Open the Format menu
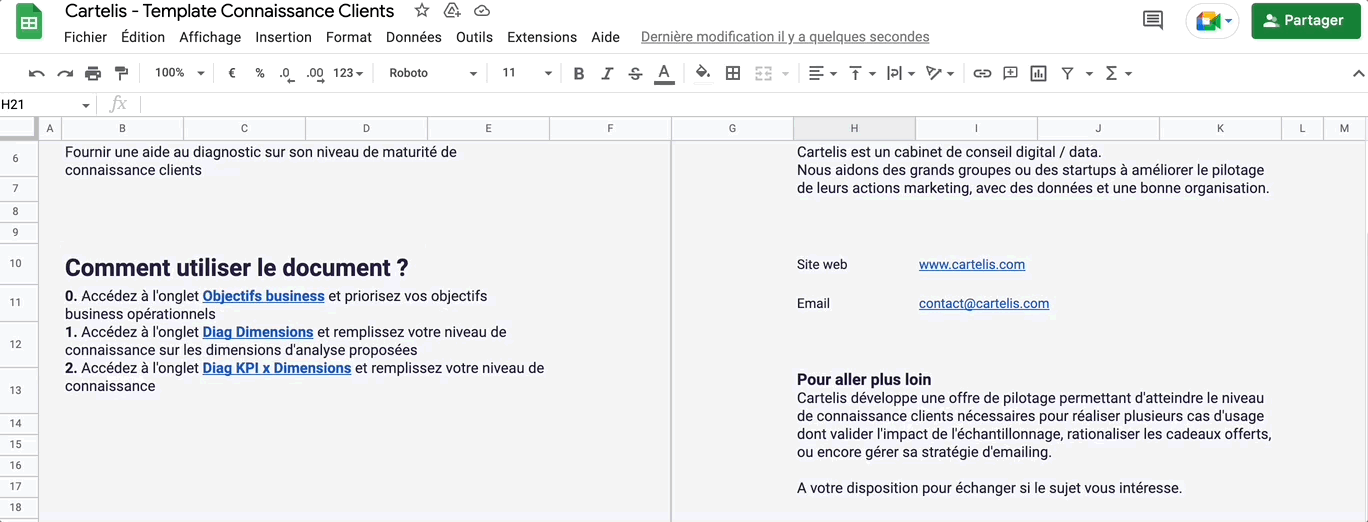 click(349, 37)
